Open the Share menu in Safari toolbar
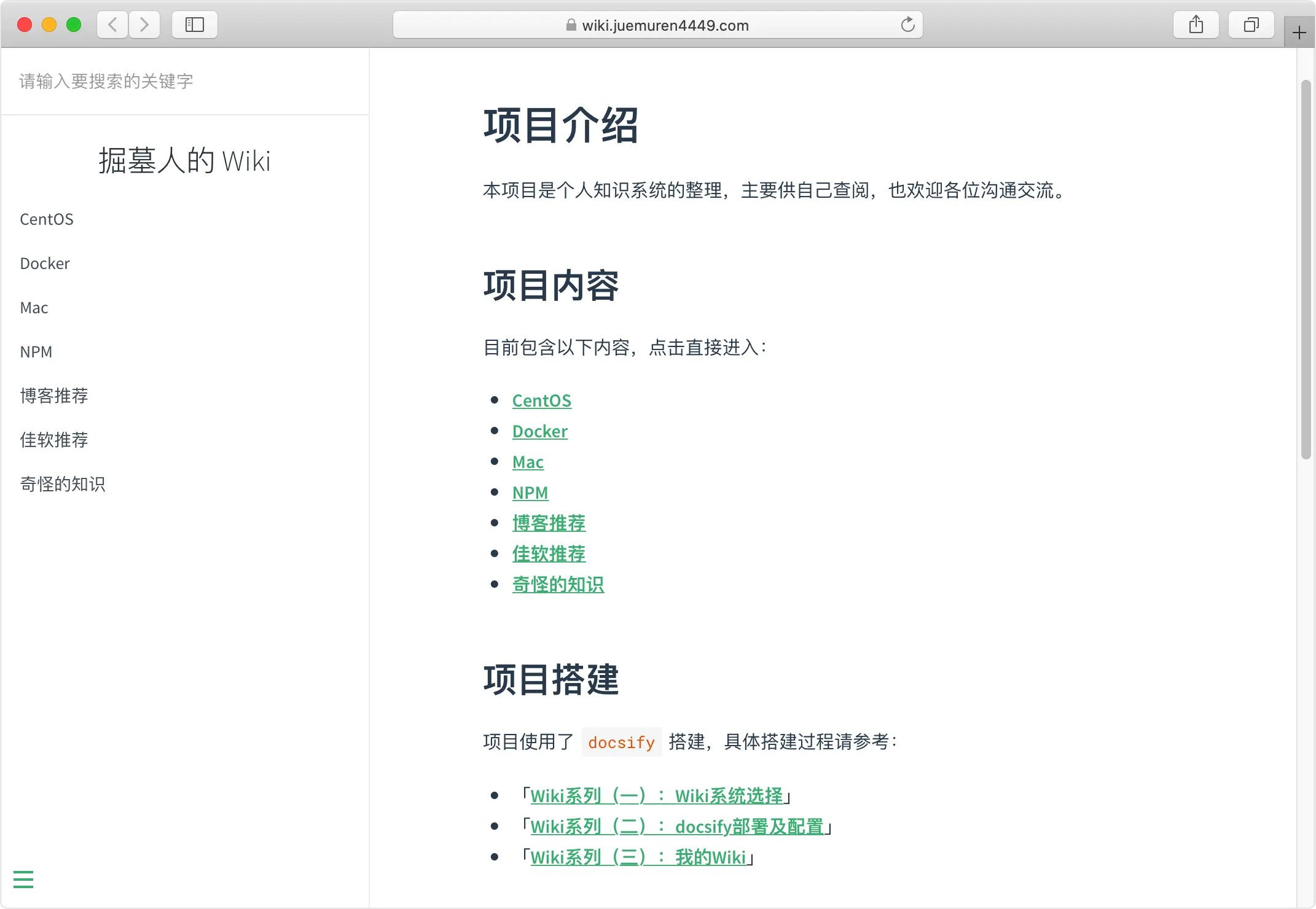This screenshot has height=909, width=1316. click(x=1196, y=25)
